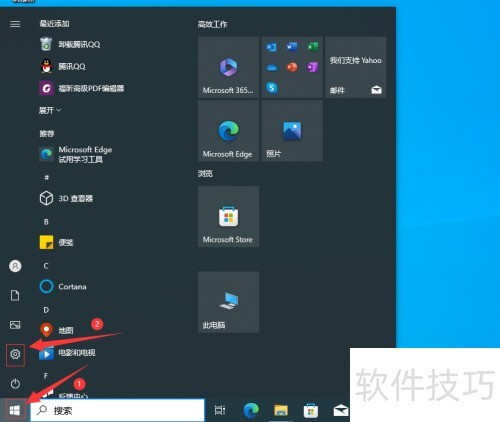Select the B letter group header
The image size is (500, 422).
coord(46,222)
